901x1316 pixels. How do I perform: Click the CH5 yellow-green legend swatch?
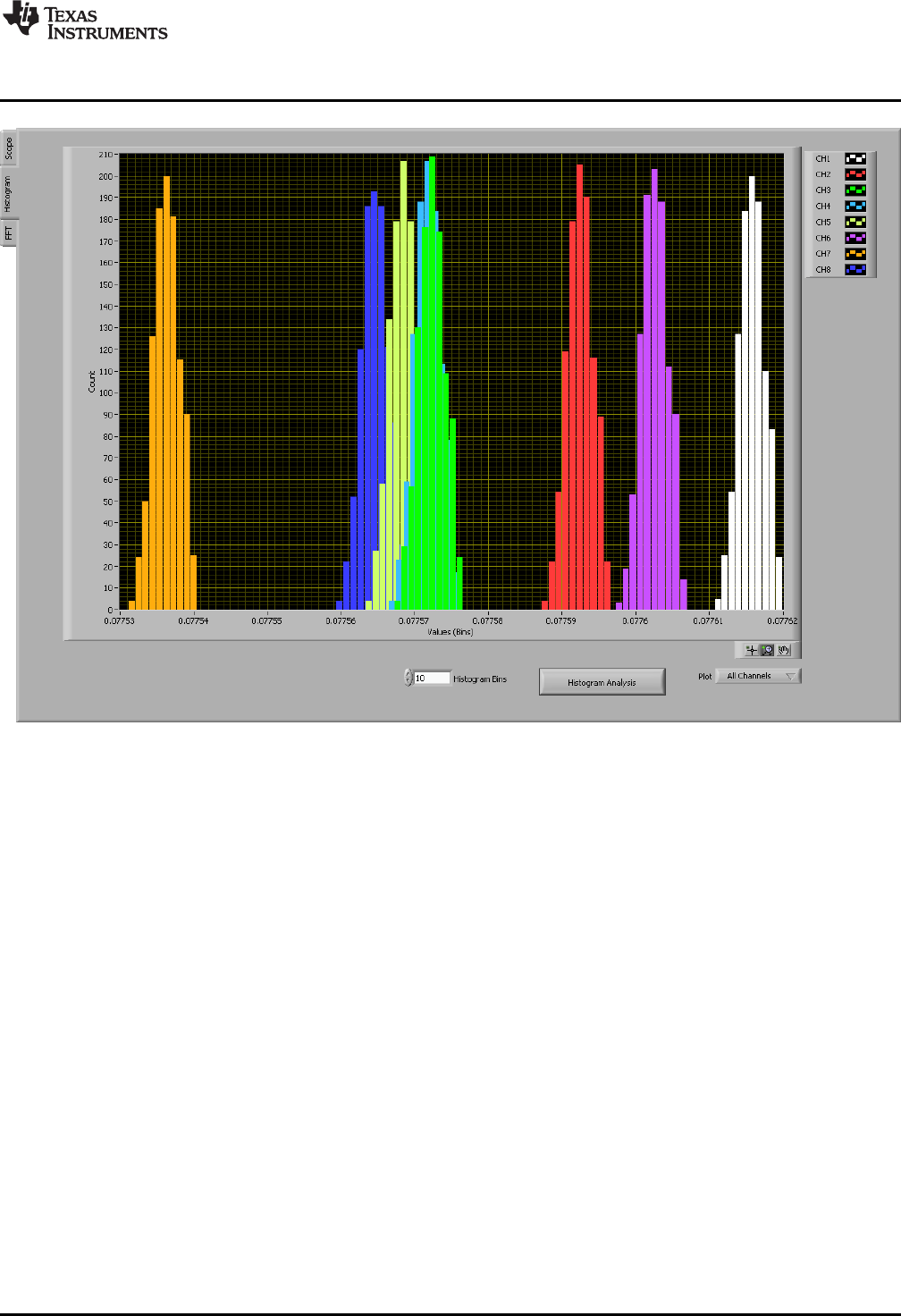[855, 222]
